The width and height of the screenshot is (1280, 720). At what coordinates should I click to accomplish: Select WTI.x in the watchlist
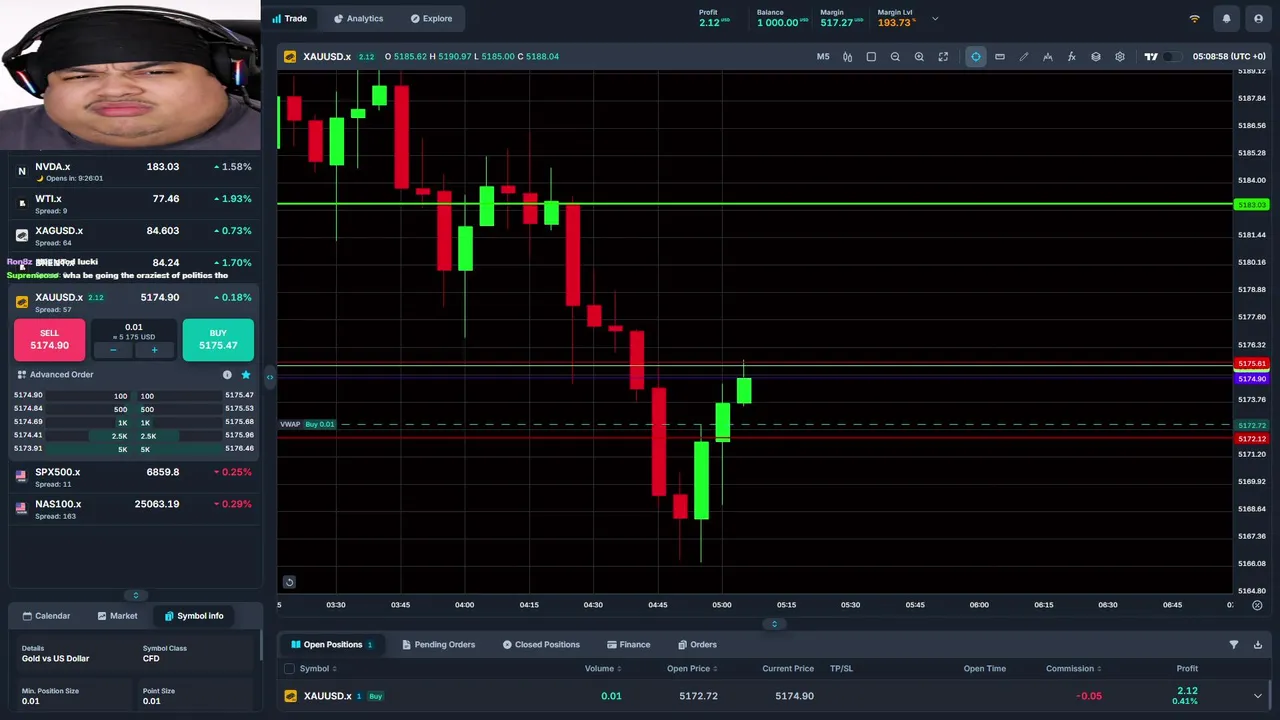pos(134,204)
